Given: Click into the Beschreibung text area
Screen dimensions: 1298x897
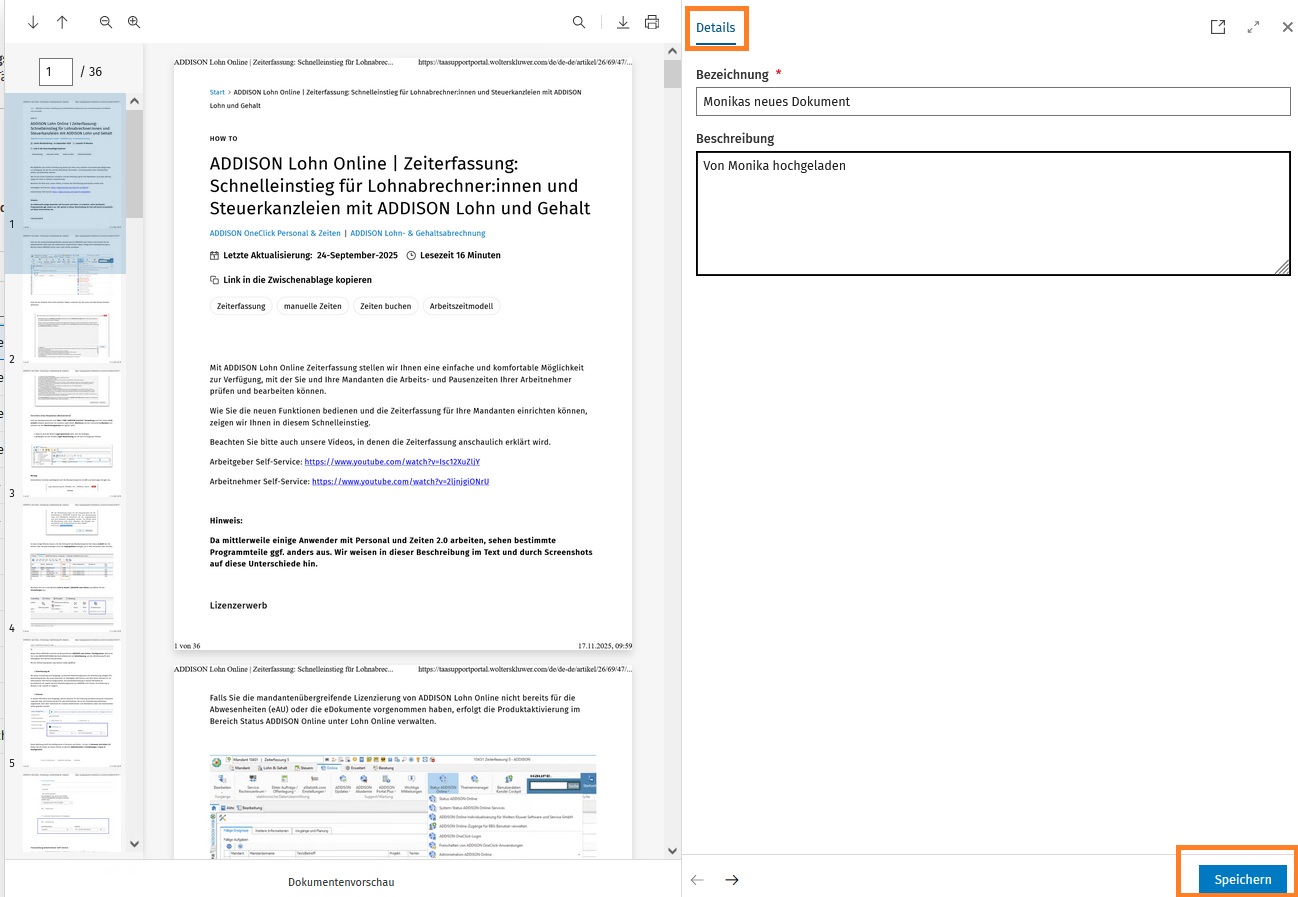Looking at the screenshot, I should point(993,213).
